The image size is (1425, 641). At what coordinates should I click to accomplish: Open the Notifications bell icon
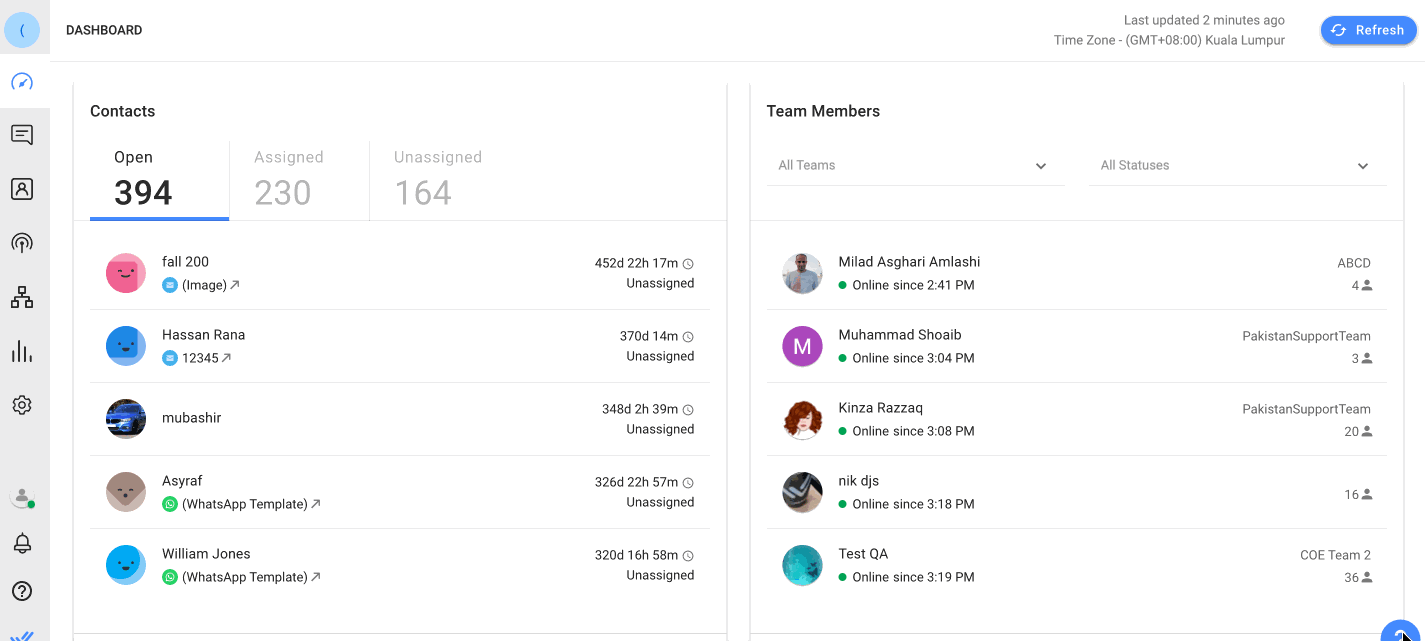[x=22, y=543]
